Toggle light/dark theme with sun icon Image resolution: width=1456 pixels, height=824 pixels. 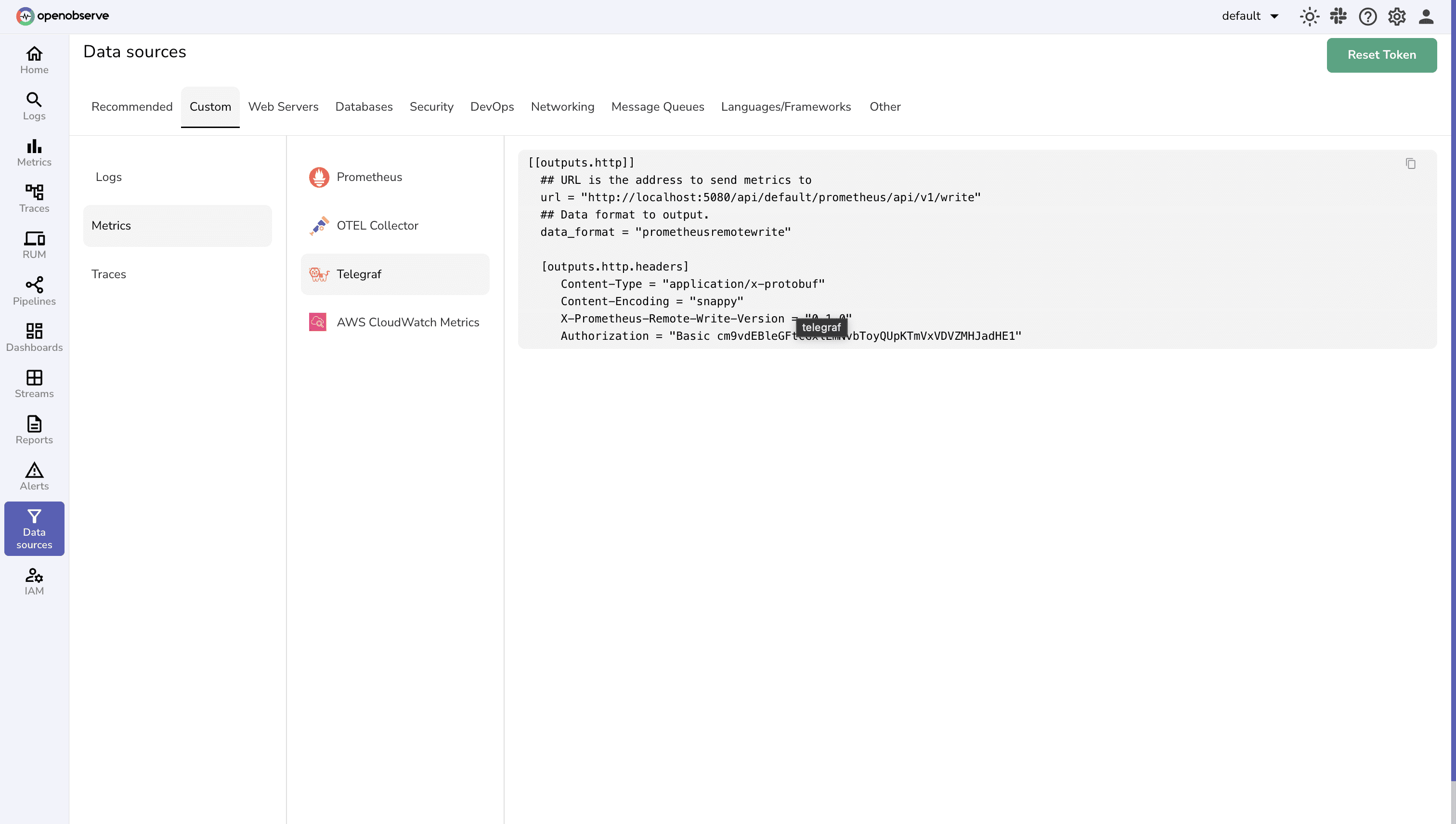coord(1309,16)
